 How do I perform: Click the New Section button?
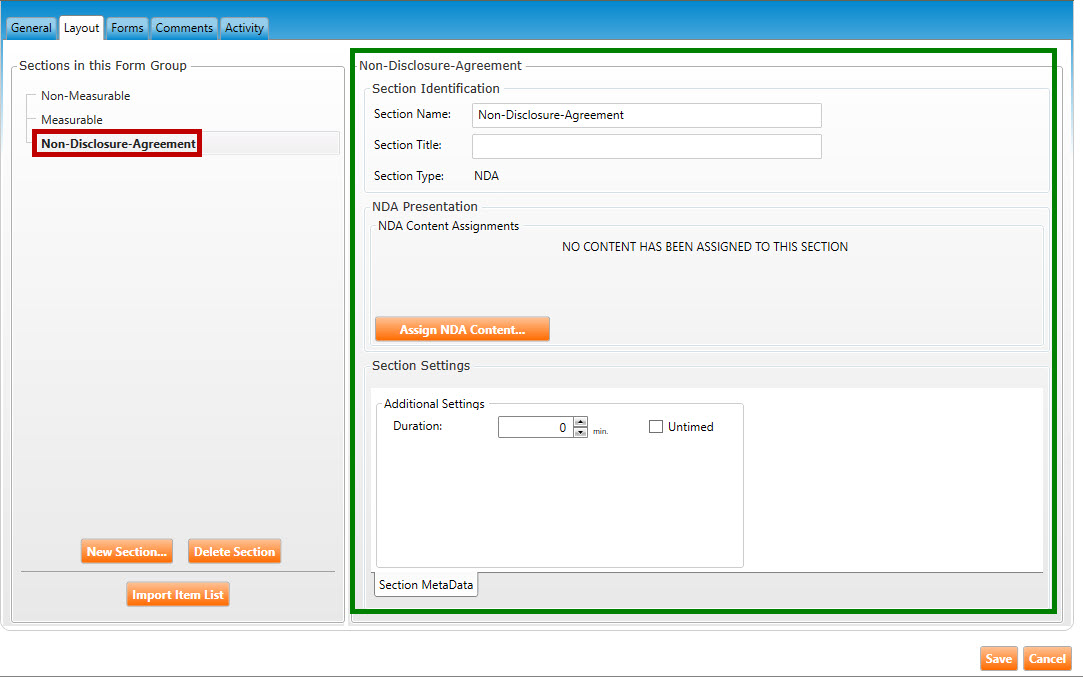click(x=127, y=552)
